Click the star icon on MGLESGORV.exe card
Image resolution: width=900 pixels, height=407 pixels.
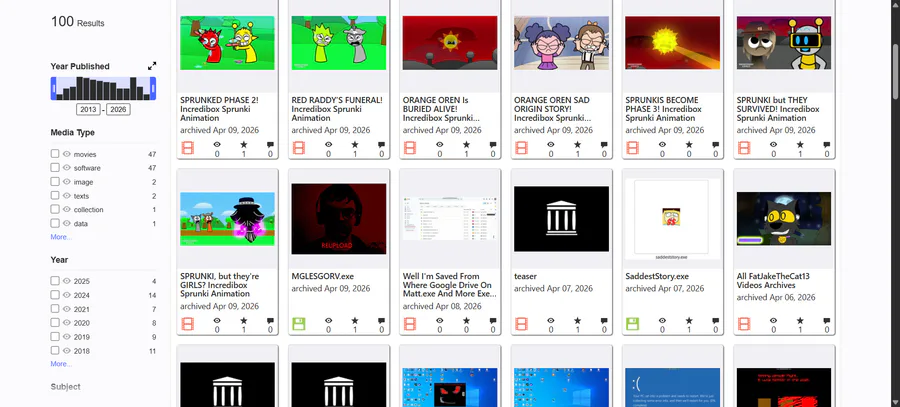point(355,320)
